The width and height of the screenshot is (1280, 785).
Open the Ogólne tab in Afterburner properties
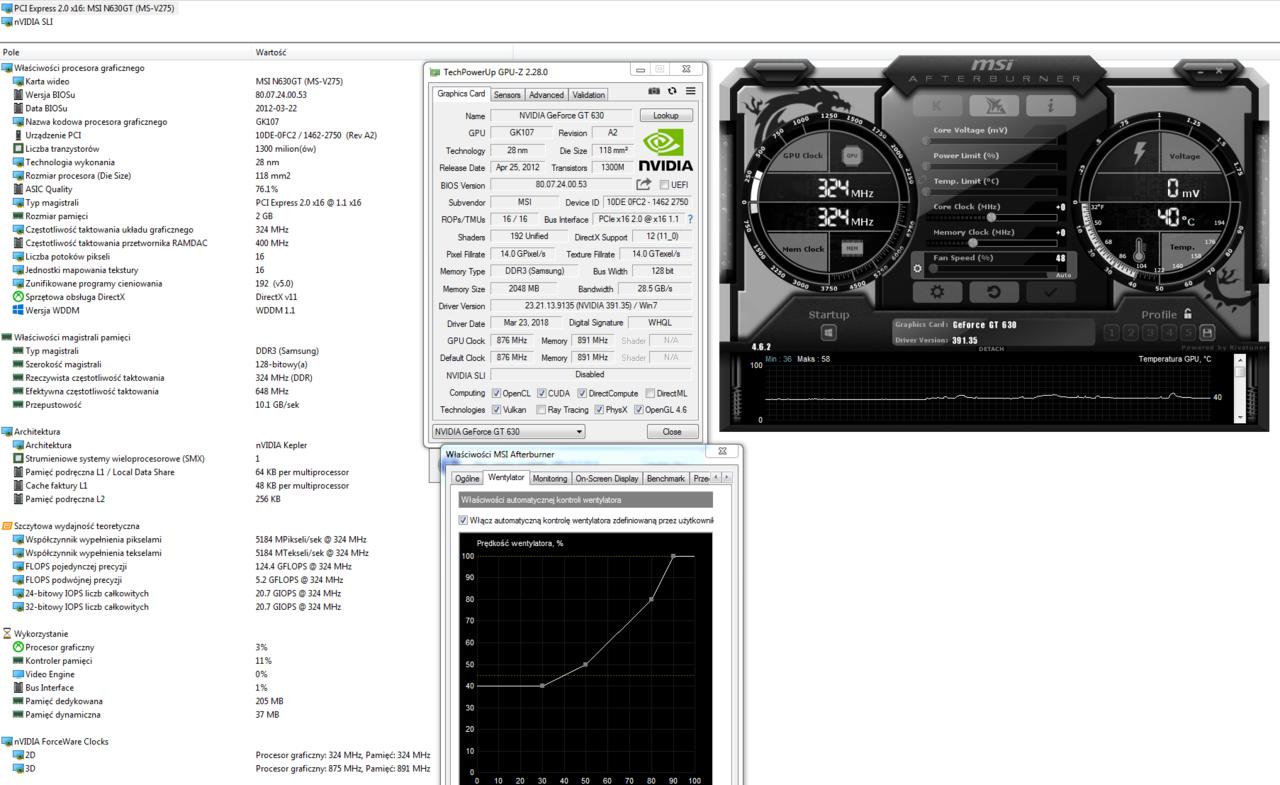click(467, 478)
